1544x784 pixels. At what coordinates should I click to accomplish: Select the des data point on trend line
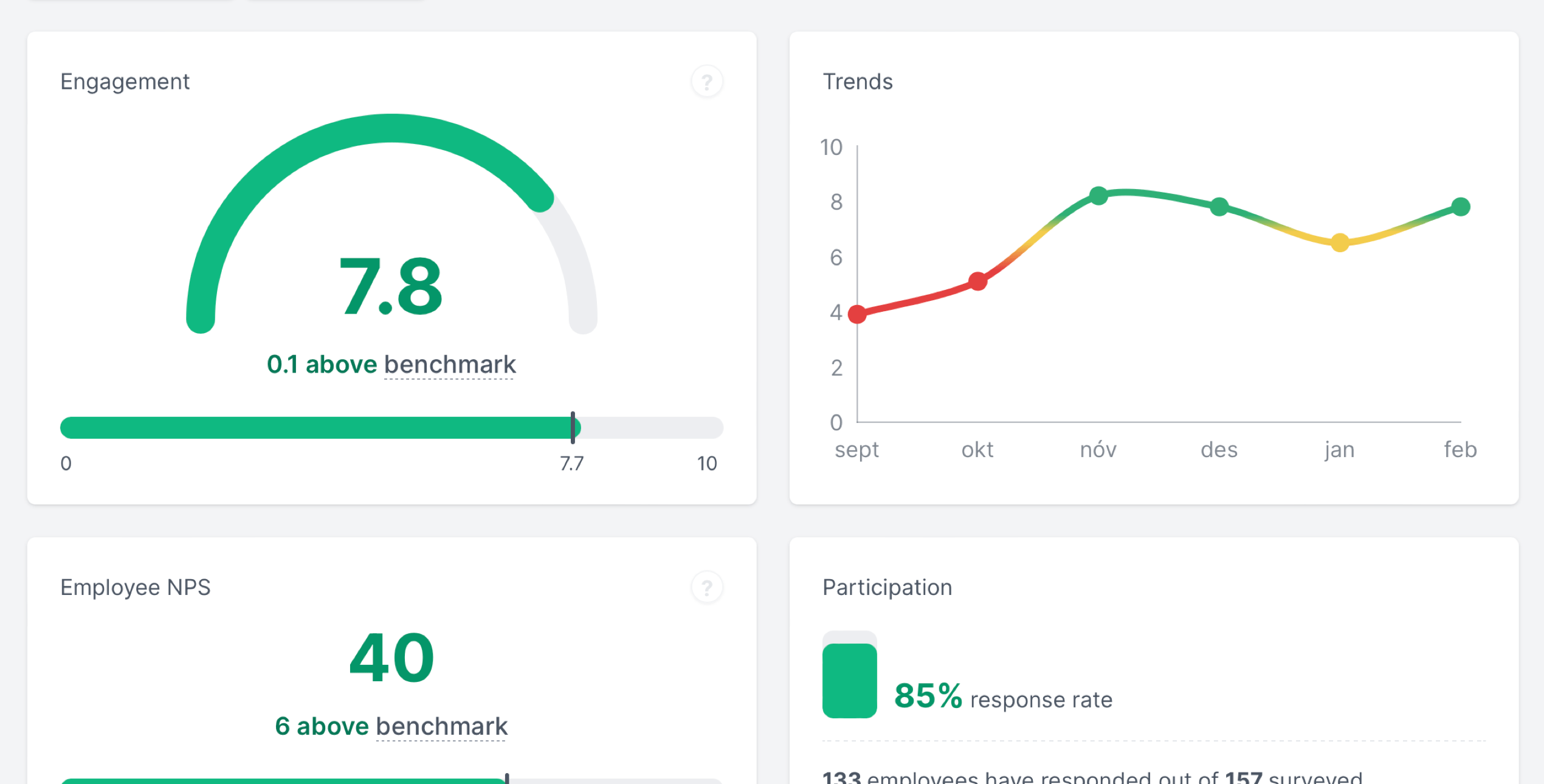[1219, 207]
